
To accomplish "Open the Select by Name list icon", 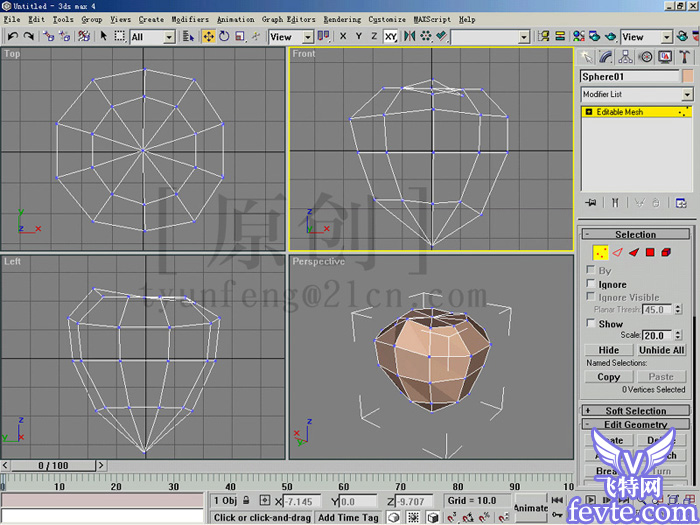I will click(188, 37).
